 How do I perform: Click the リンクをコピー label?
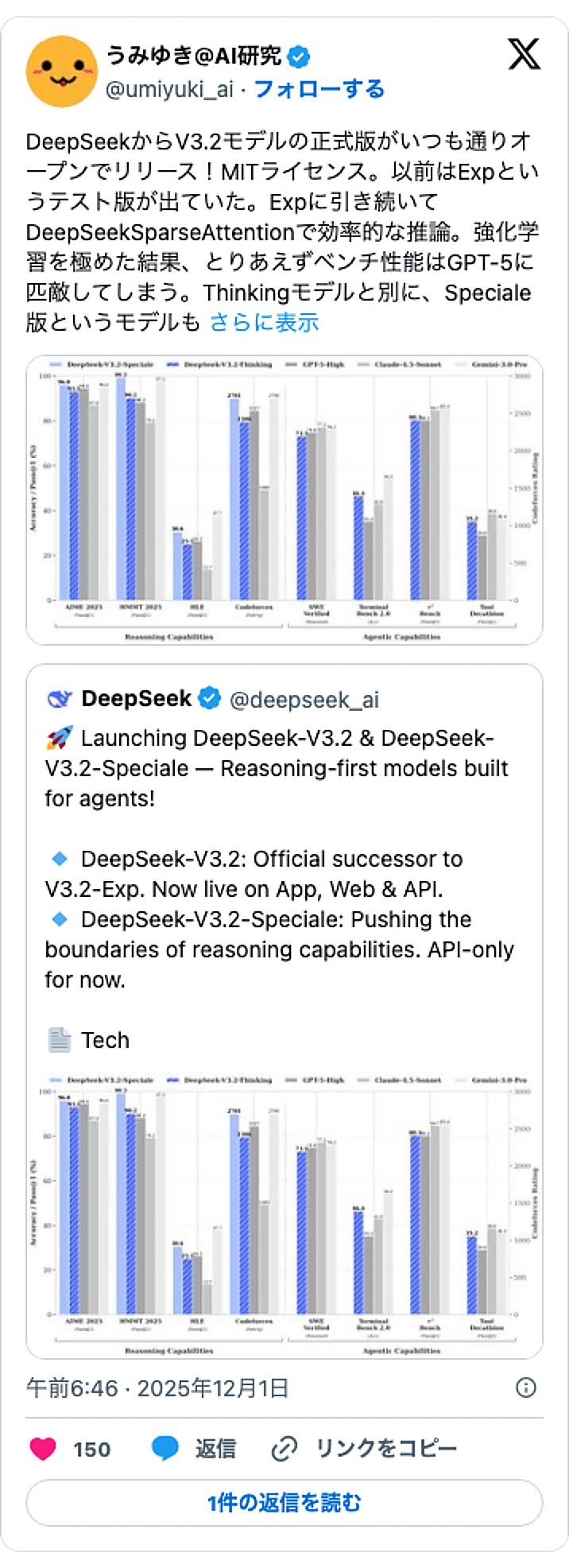pyautogui.click(x=388, y=1449)
